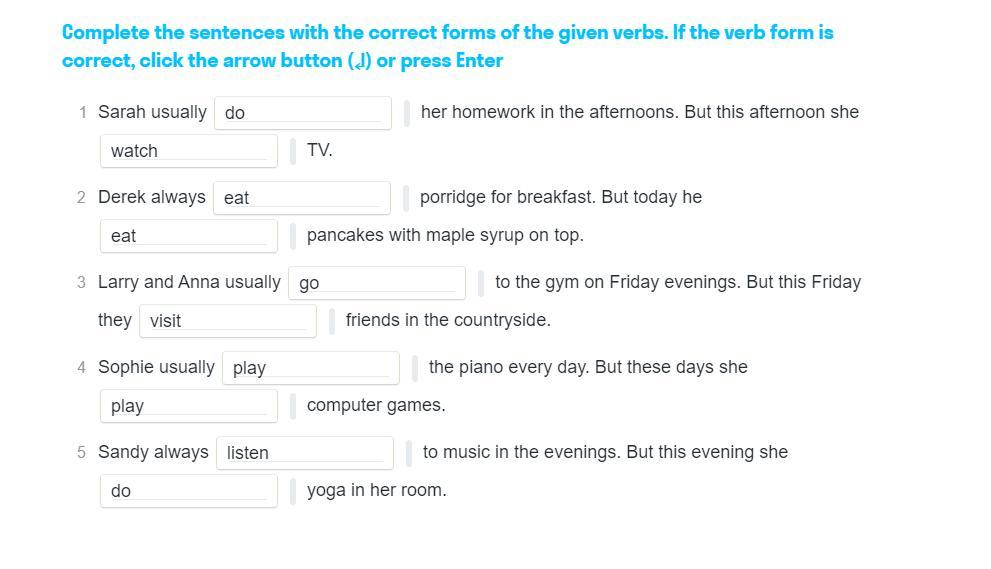Select the 'do' field before 'yoga in her room'
The image size is (991, 569).
(189, 491)
